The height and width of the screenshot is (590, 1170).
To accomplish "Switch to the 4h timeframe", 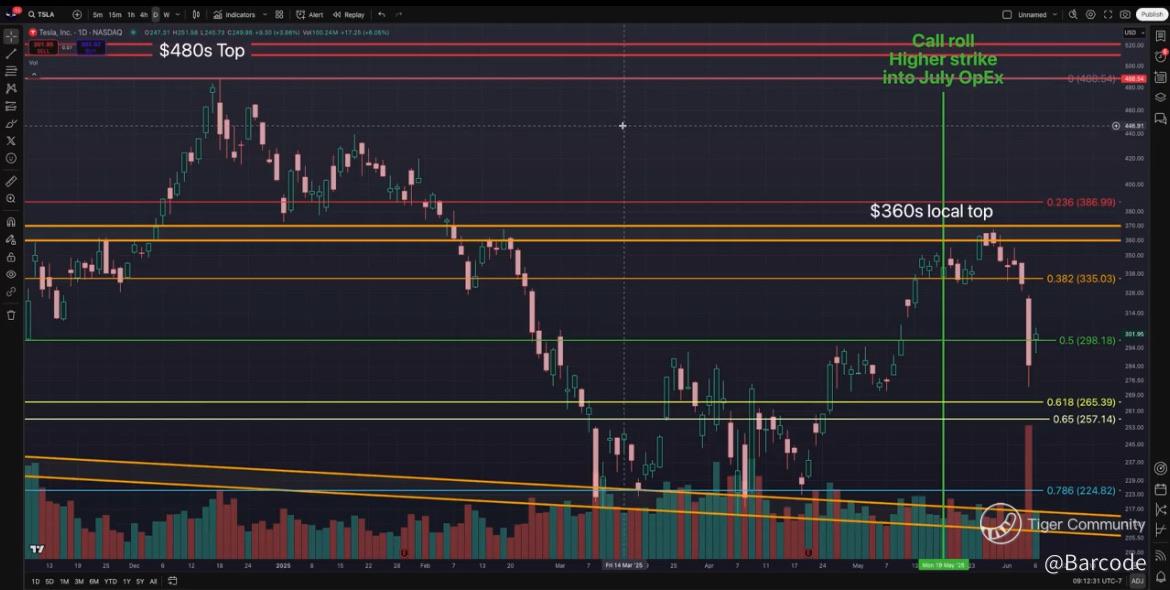I will click(143, 14).
